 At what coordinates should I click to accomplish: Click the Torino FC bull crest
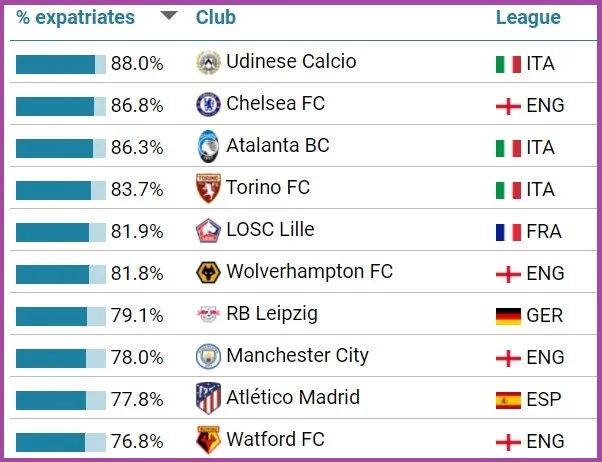[x=207, y=188]
